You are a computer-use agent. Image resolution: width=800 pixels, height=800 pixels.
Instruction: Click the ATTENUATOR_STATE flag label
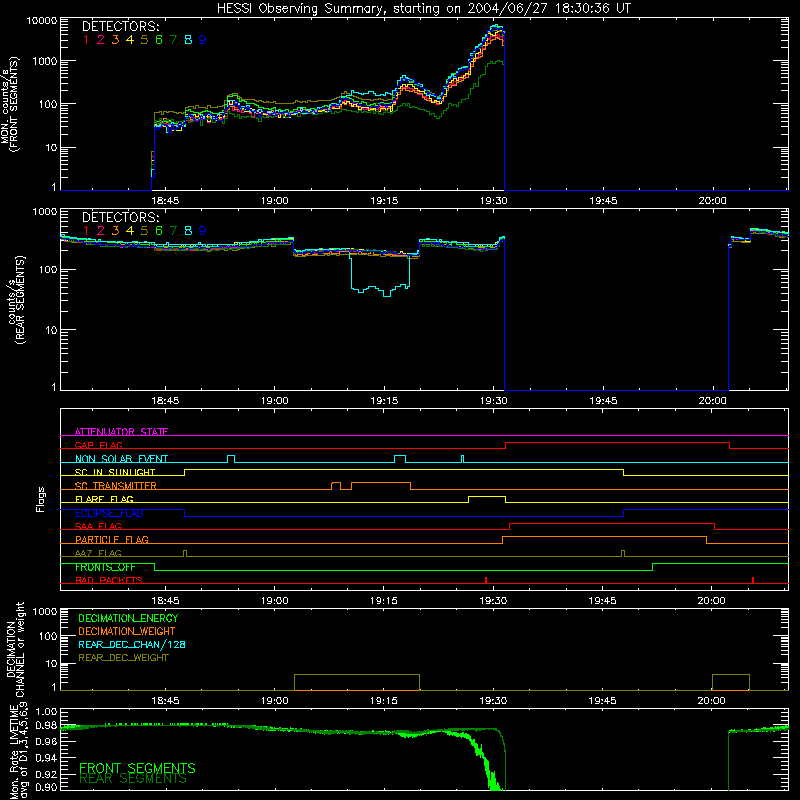pos(121,432)
